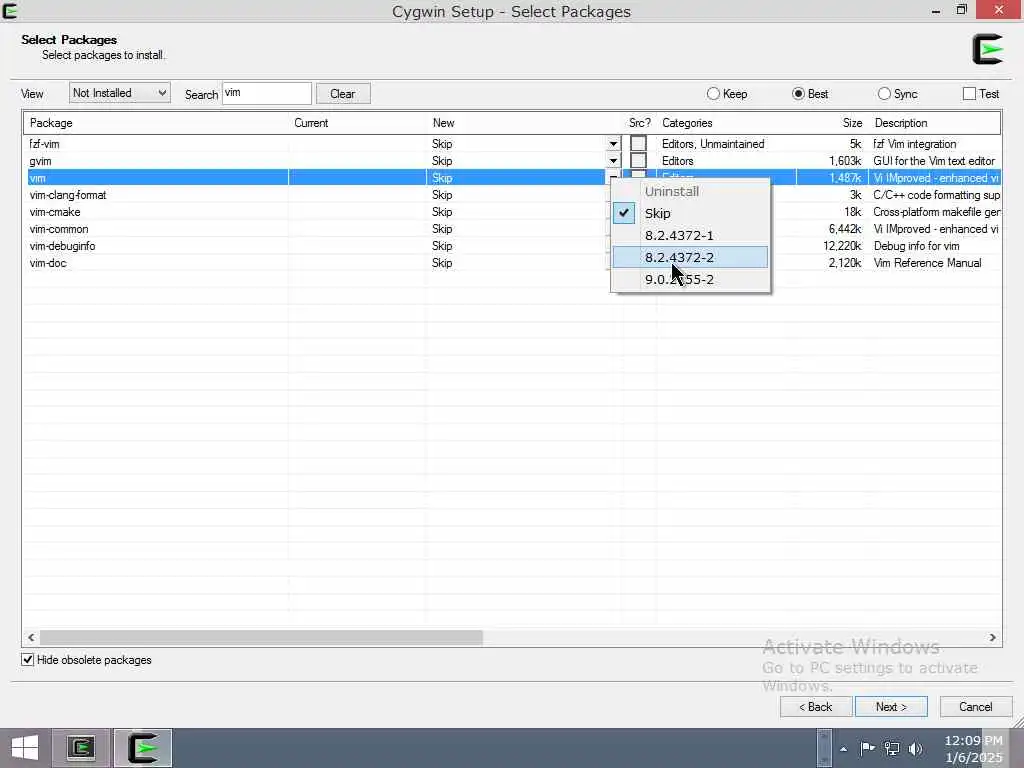Screen dimensions: 1024x768
Task: Select the vim-cmake package
Action: tap(55, 212)
